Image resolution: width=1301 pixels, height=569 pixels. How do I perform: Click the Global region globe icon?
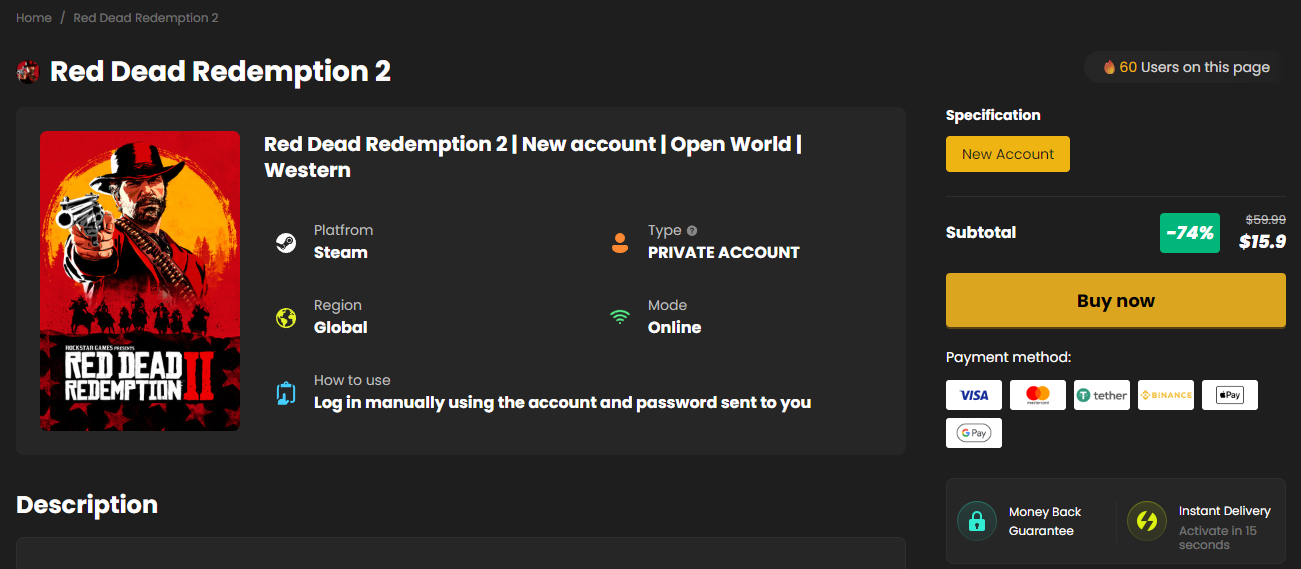pyautogui.click(x=286, y=318)
